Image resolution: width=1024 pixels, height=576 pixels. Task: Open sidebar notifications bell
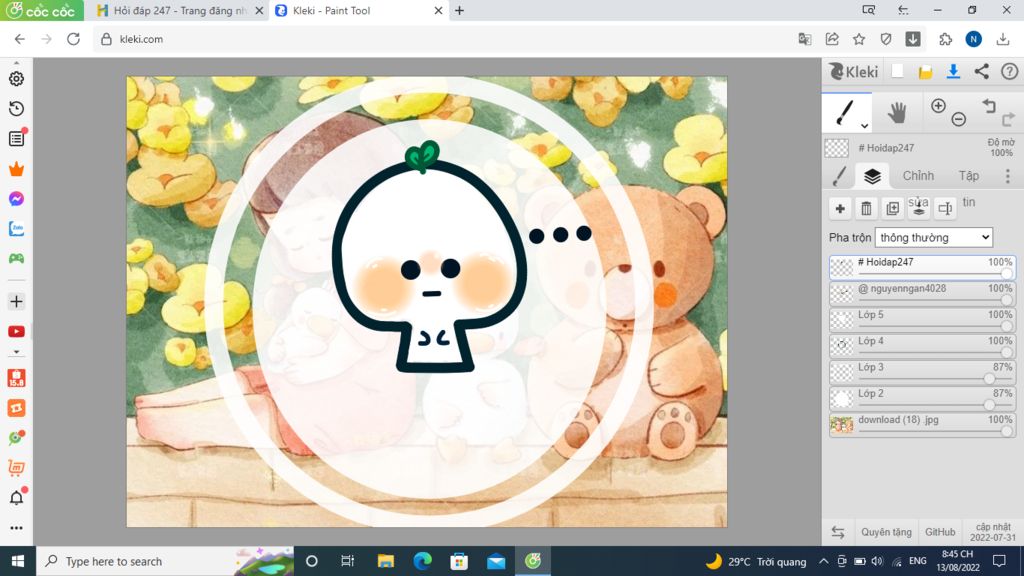16,498
